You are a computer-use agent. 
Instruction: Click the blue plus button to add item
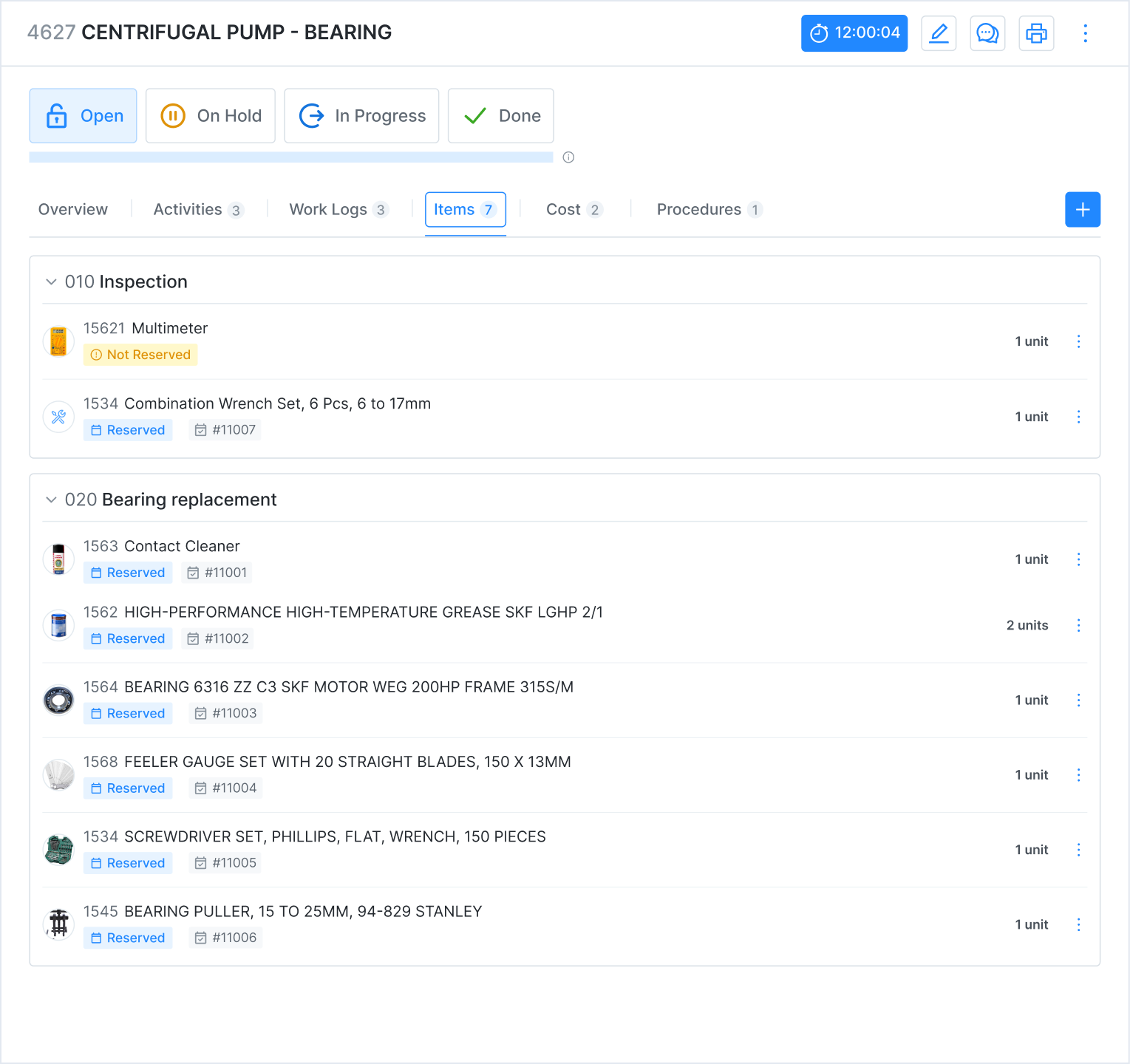(x=1083, y=209)
